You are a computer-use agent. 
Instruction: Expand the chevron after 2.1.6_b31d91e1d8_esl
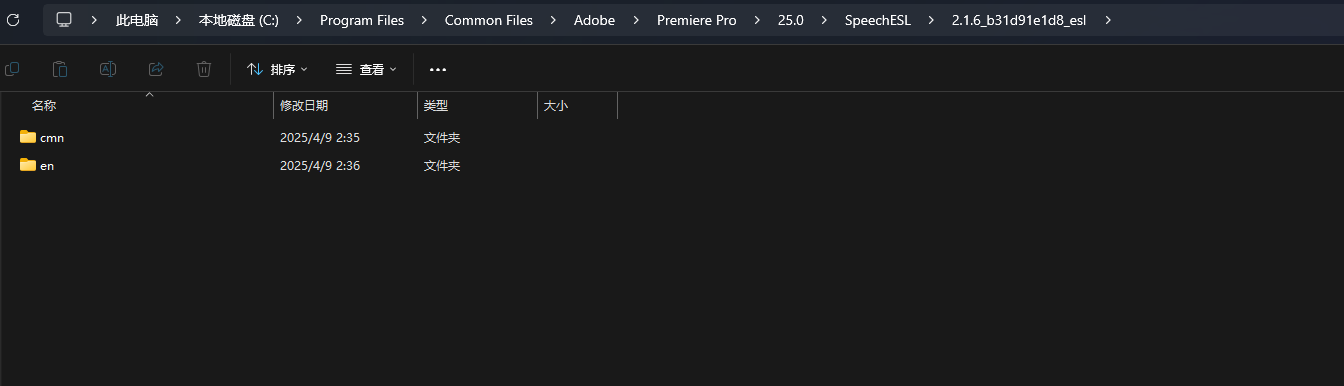click(x=1108, y=20)
